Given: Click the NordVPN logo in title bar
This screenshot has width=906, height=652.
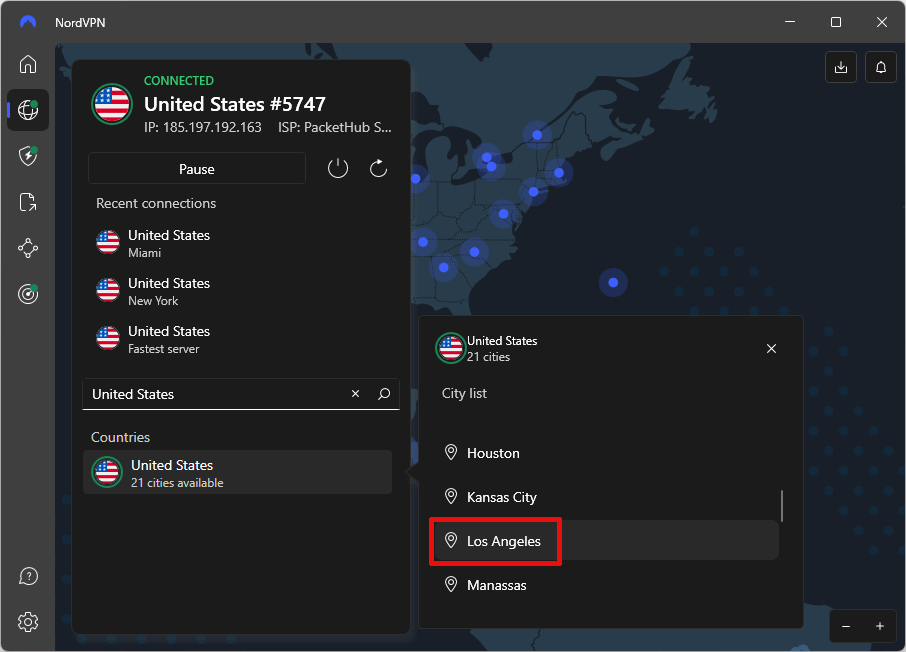Looking at the screenshot, I should coord(28,22).
